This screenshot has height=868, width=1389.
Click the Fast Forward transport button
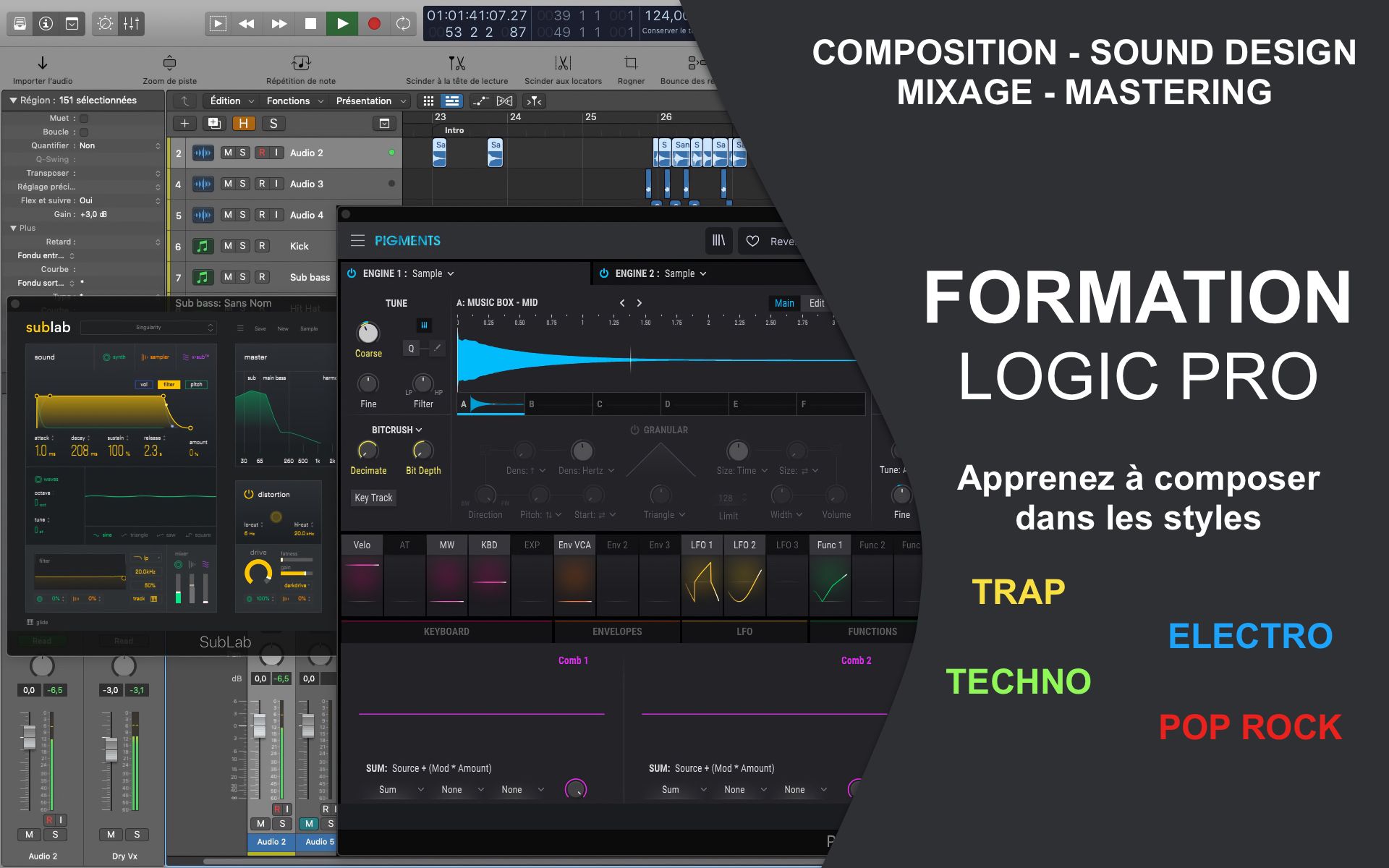coord(279,24)
